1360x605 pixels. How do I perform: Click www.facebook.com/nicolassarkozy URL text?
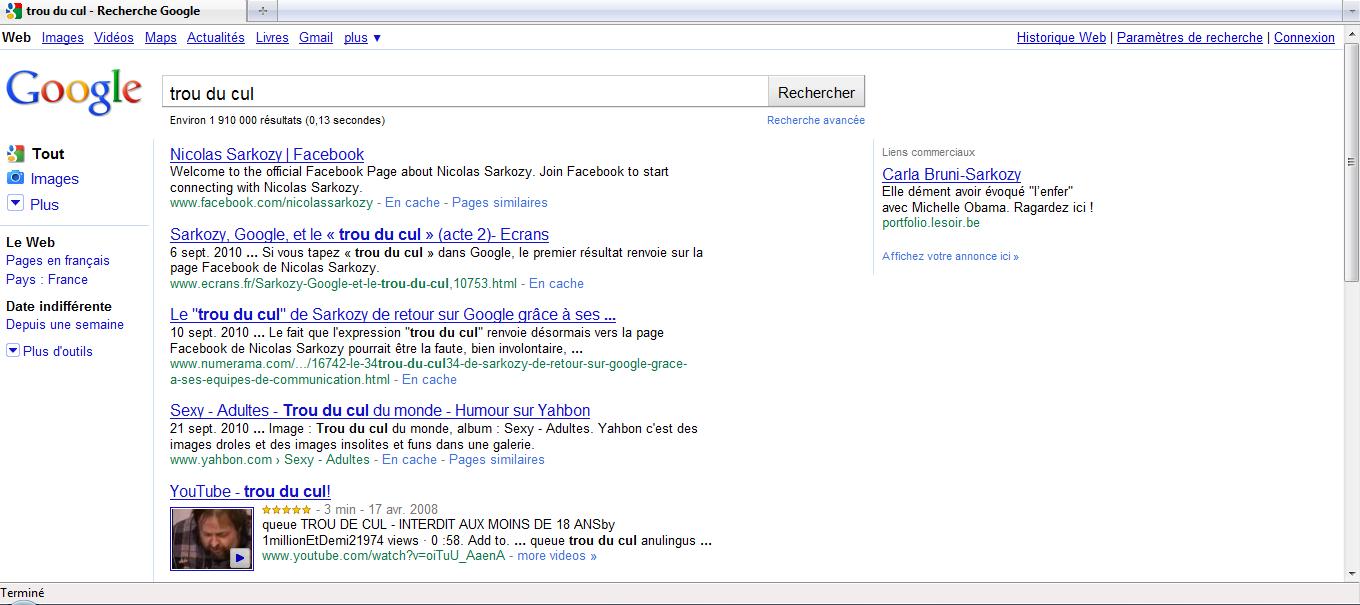pos(271,202)
